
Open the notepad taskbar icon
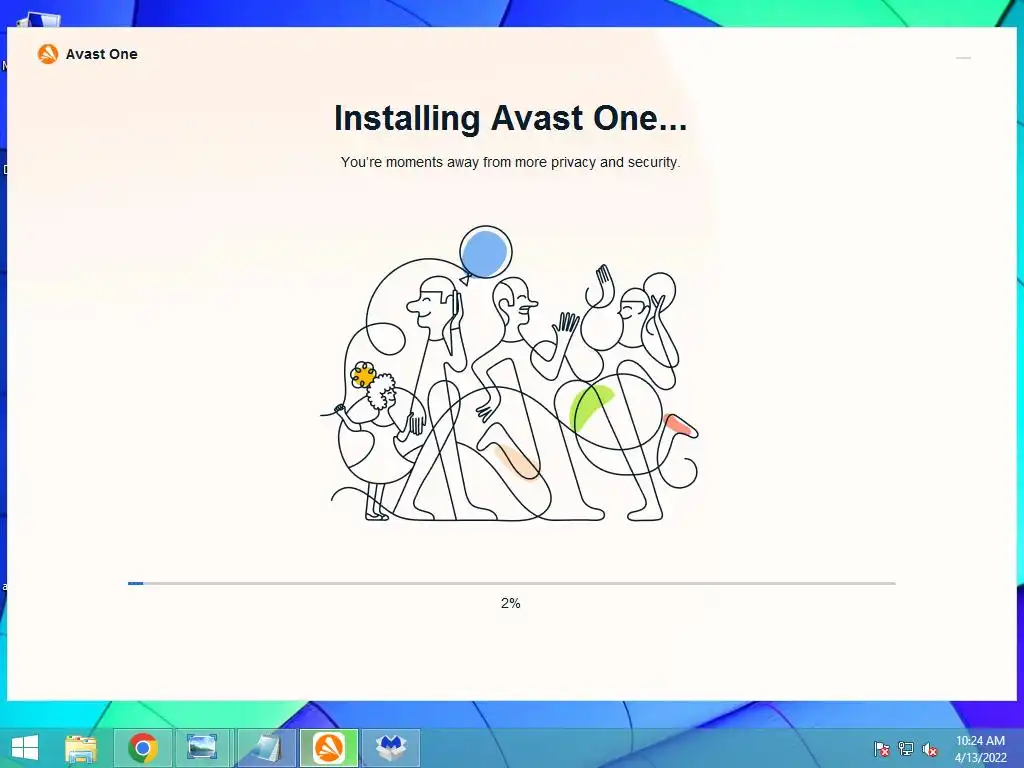click(266, 748)
